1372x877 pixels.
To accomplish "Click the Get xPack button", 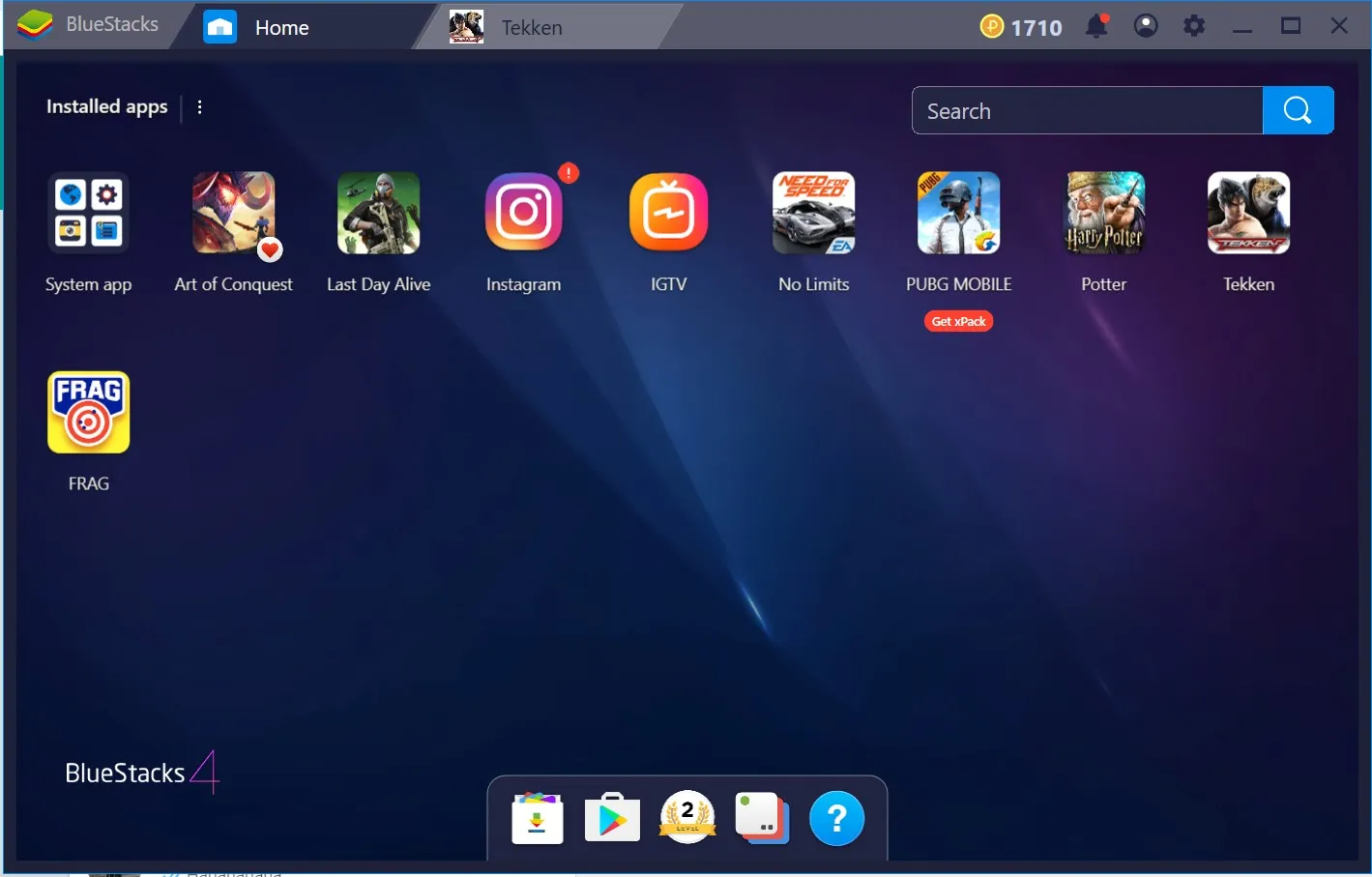I will pos(958,321).
